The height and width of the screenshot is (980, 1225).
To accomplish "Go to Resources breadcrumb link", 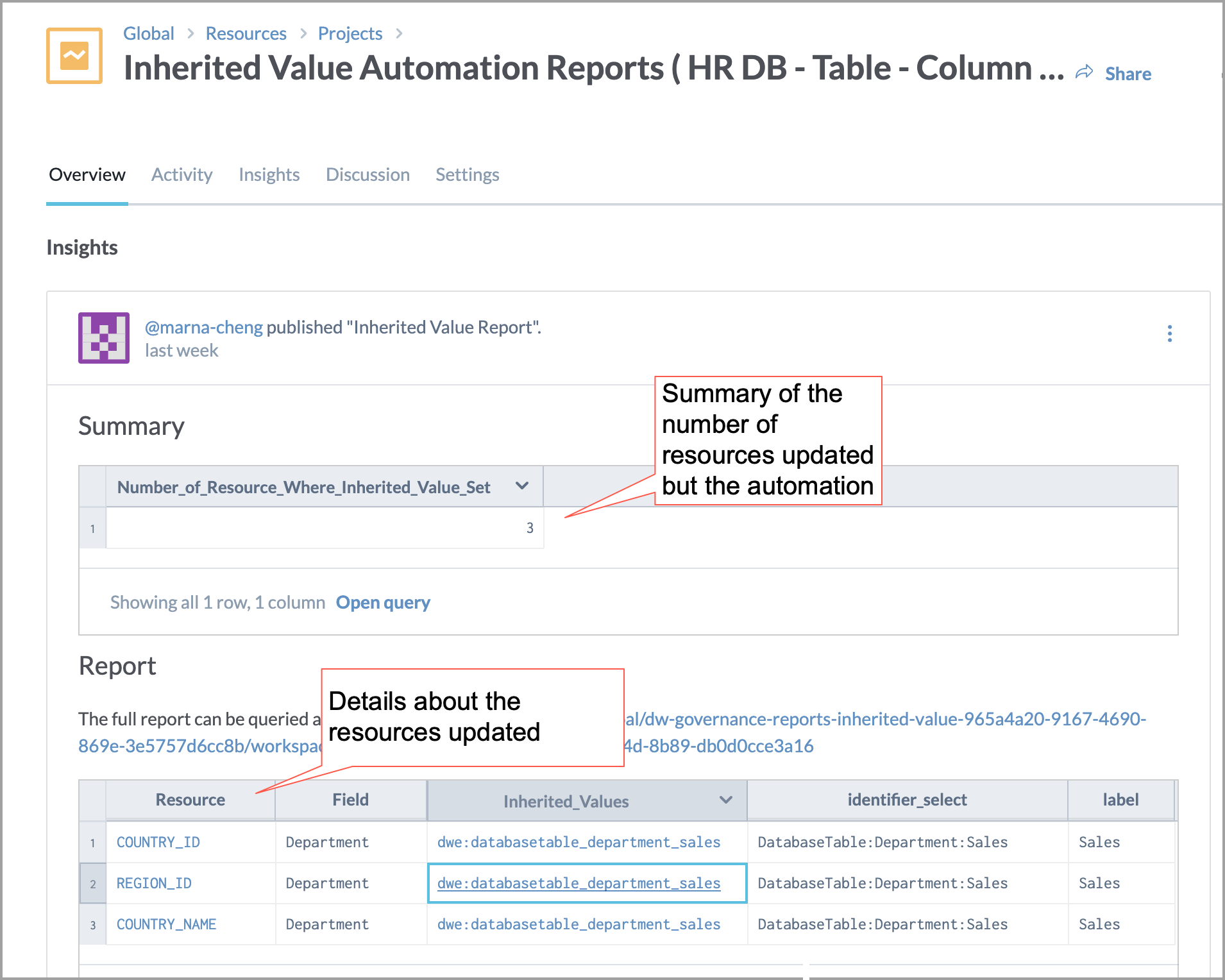I will click(246, 33).
